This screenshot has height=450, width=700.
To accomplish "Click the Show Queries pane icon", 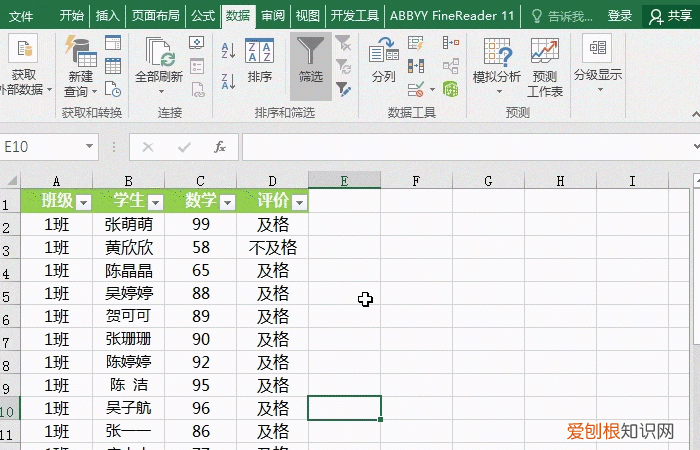I will (113, 43).
